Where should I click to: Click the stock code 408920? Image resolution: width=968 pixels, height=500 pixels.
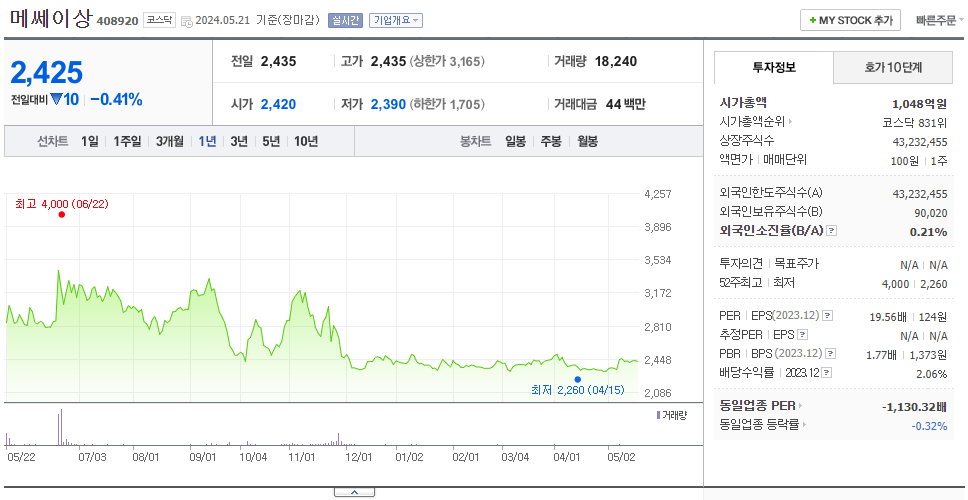pyautogui.click(x=117, y=22)
